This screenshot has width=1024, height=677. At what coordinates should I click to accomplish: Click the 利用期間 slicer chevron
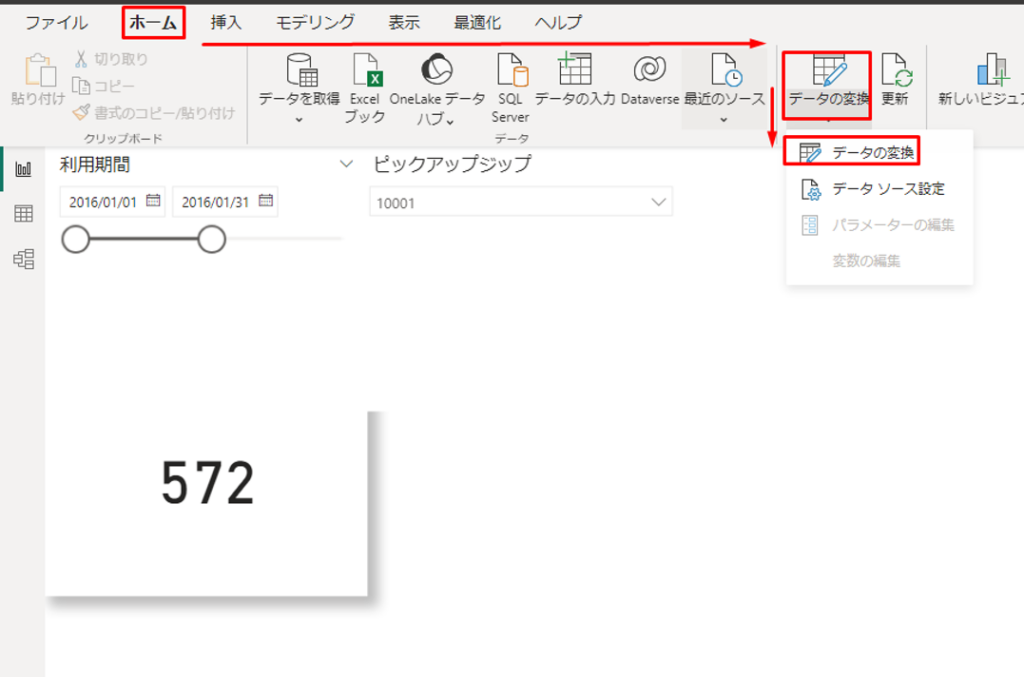click(346, 165)
